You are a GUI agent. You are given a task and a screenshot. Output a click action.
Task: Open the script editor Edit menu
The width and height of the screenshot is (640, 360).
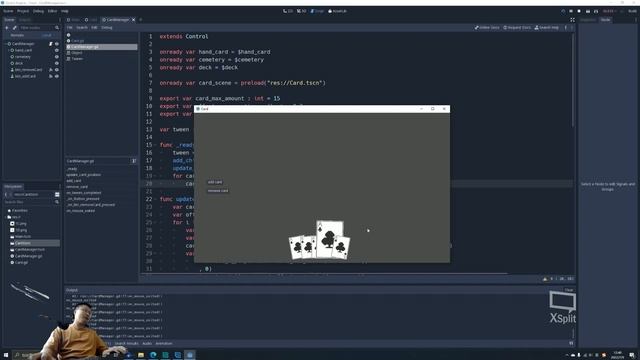click(x=94, y=28)
